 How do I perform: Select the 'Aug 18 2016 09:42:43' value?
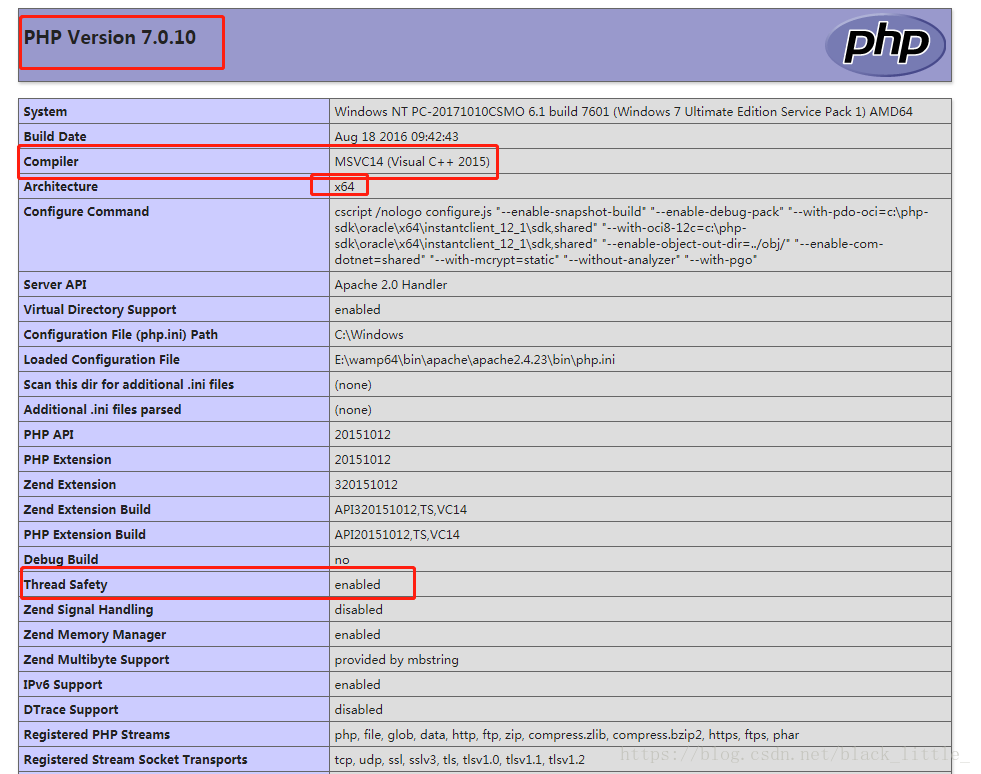click(x=396, y=136)
